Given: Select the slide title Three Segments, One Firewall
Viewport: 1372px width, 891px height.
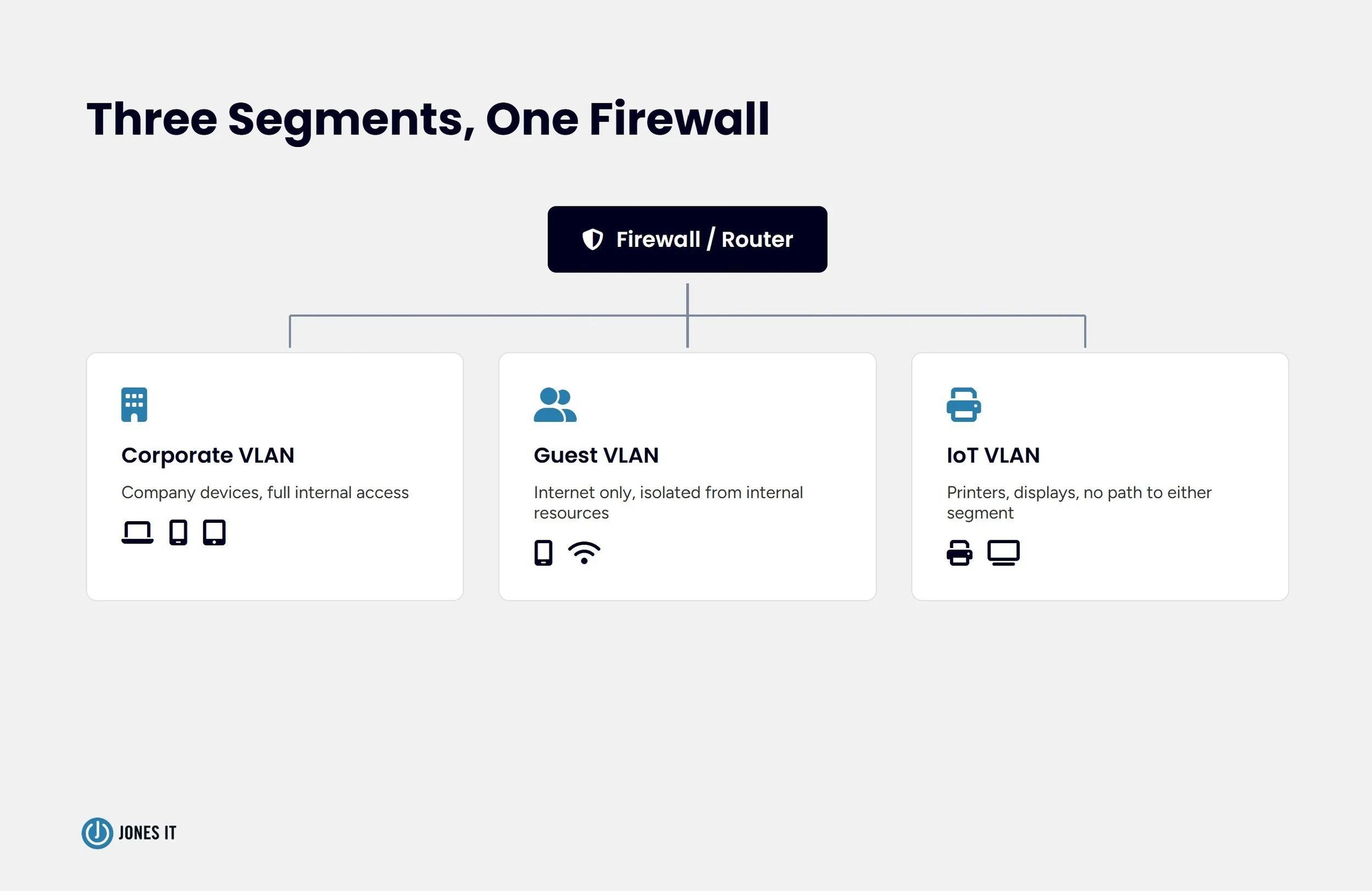Looking at the screenshot, I should 428,119.
